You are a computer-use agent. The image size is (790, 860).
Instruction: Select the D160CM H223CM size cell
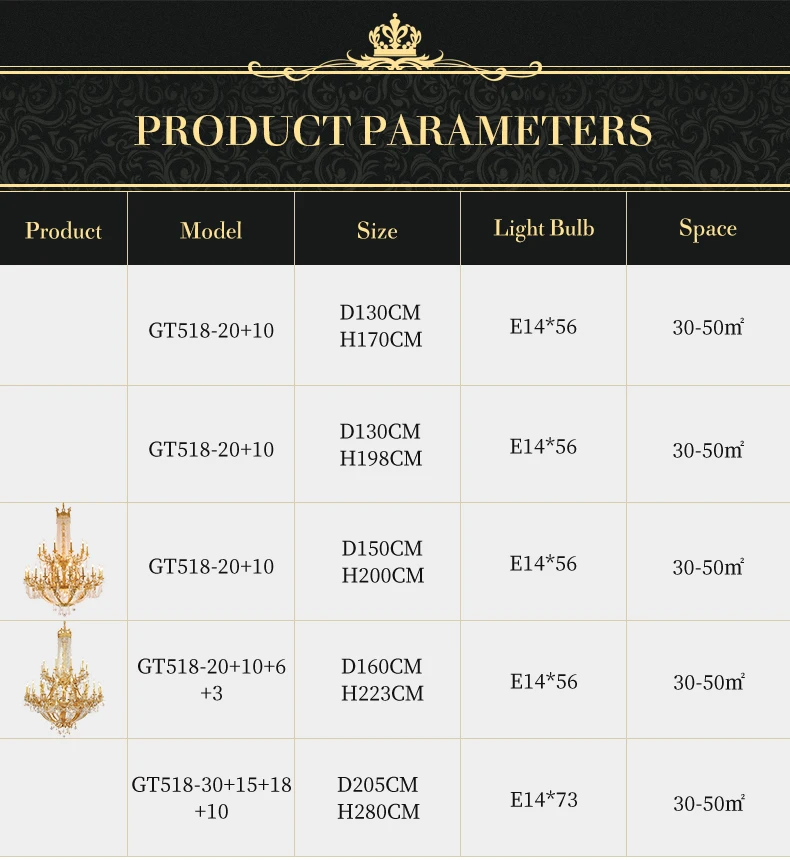[382, 680]
